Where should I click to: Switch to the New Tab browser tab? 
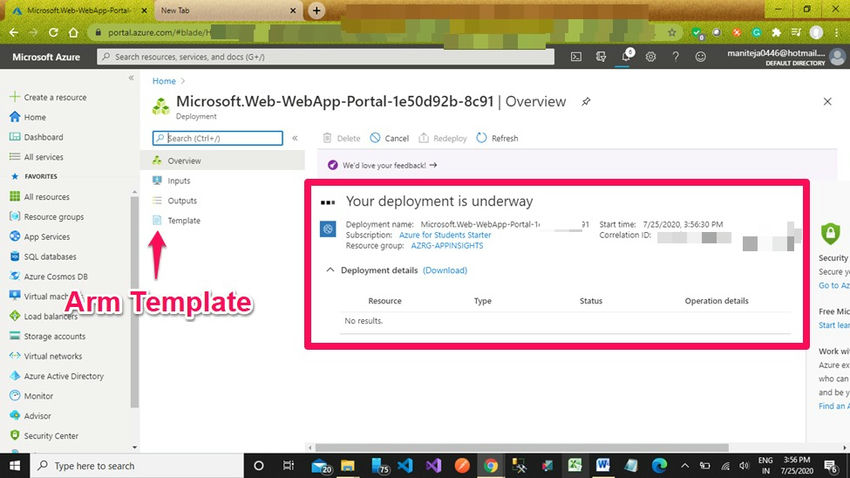(x=228, y=10)
